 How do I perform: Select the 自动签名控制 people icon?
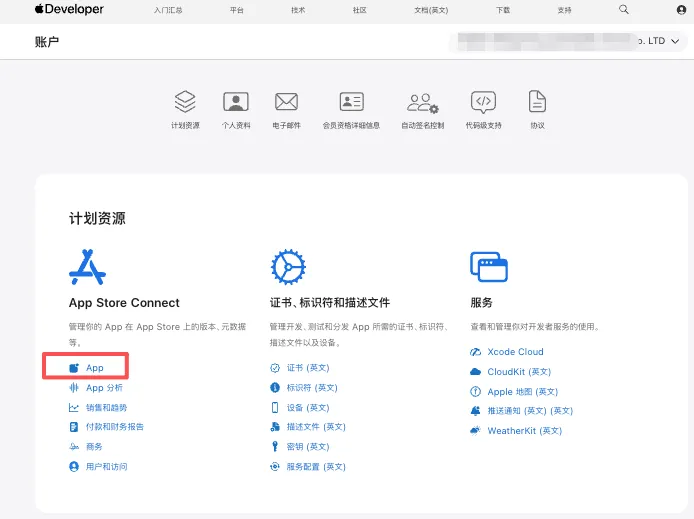coord(423,103)
